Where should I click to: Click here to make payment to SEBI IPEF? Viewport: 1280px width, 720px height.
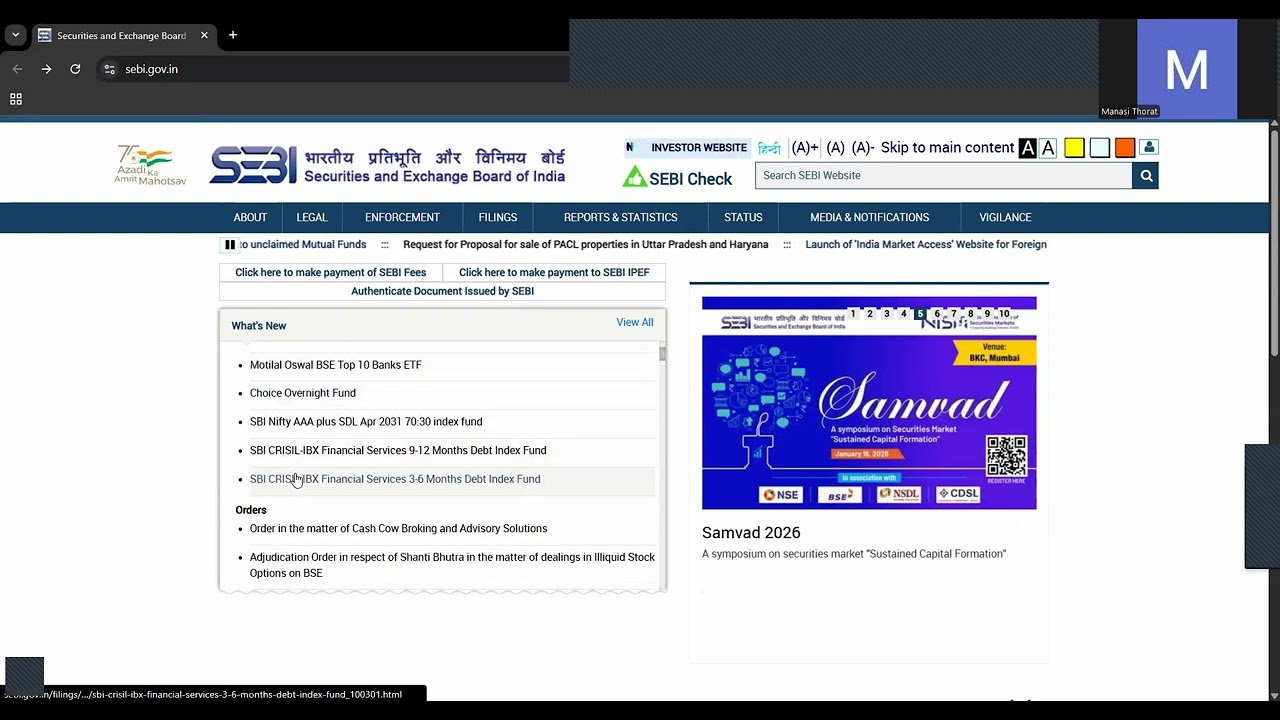[554, 272]
